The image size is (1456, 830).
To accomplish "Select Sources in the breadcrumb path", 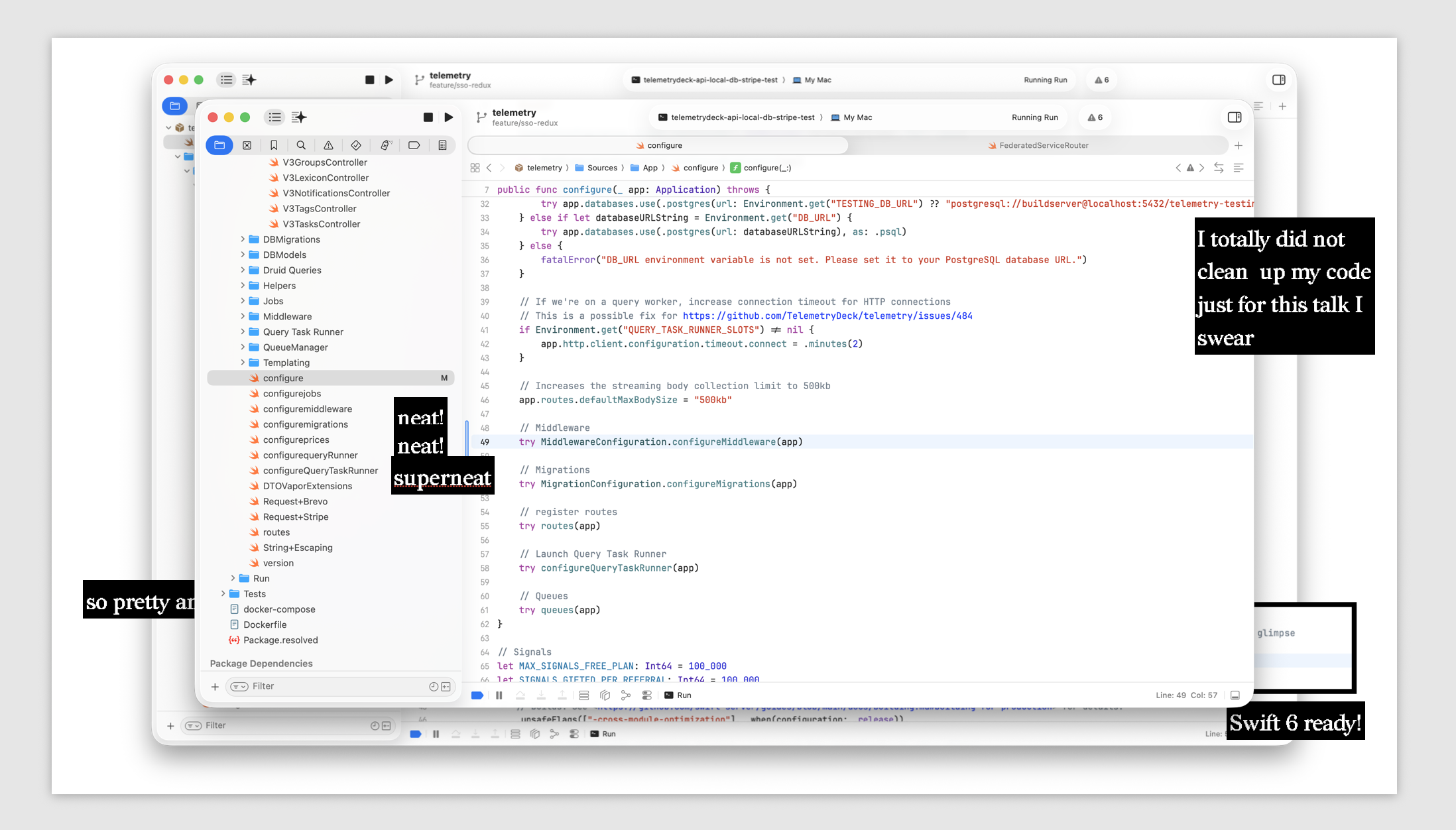I will tap(601, 168).
